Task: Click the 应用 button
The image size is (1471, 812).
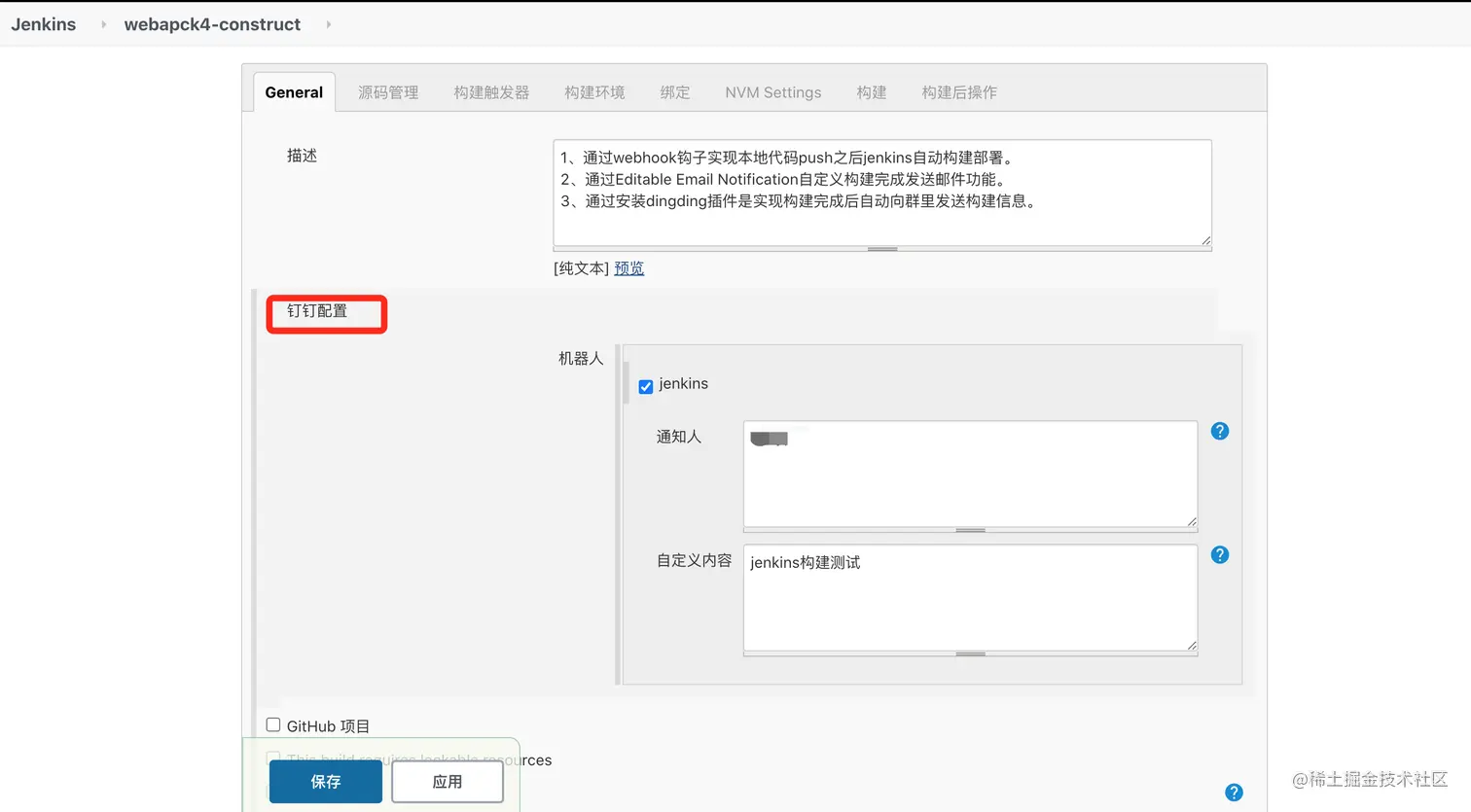Action: 448,782
